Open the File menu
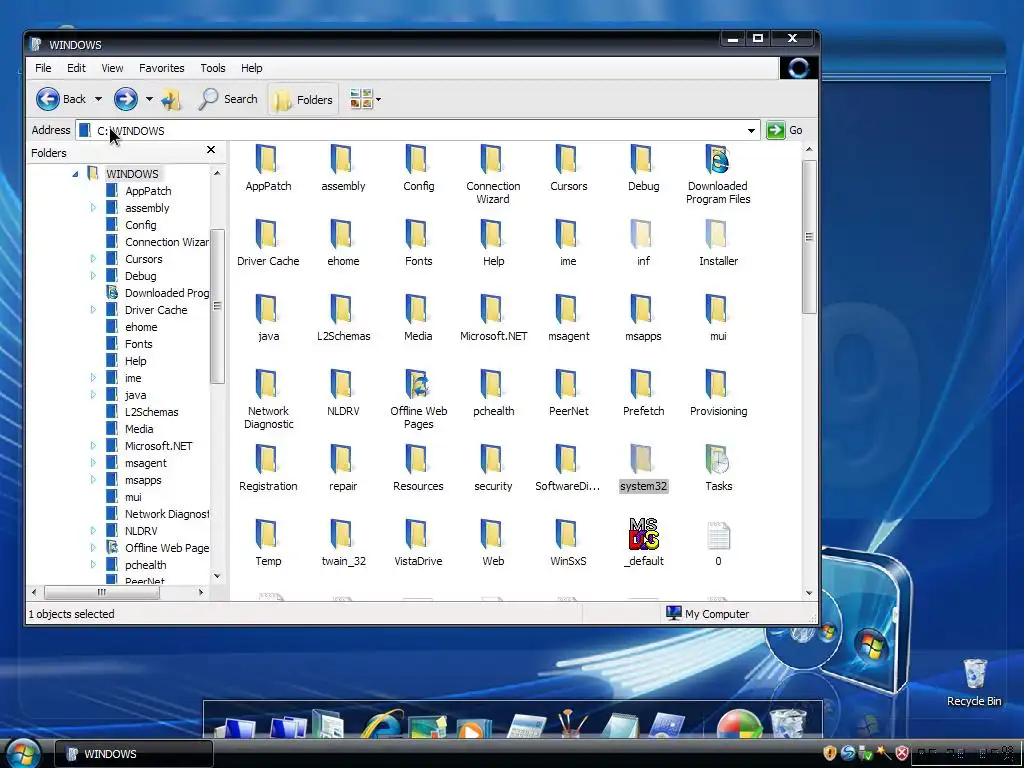Viewport: 1024px width, 768px height. click(x=43, y=68)
